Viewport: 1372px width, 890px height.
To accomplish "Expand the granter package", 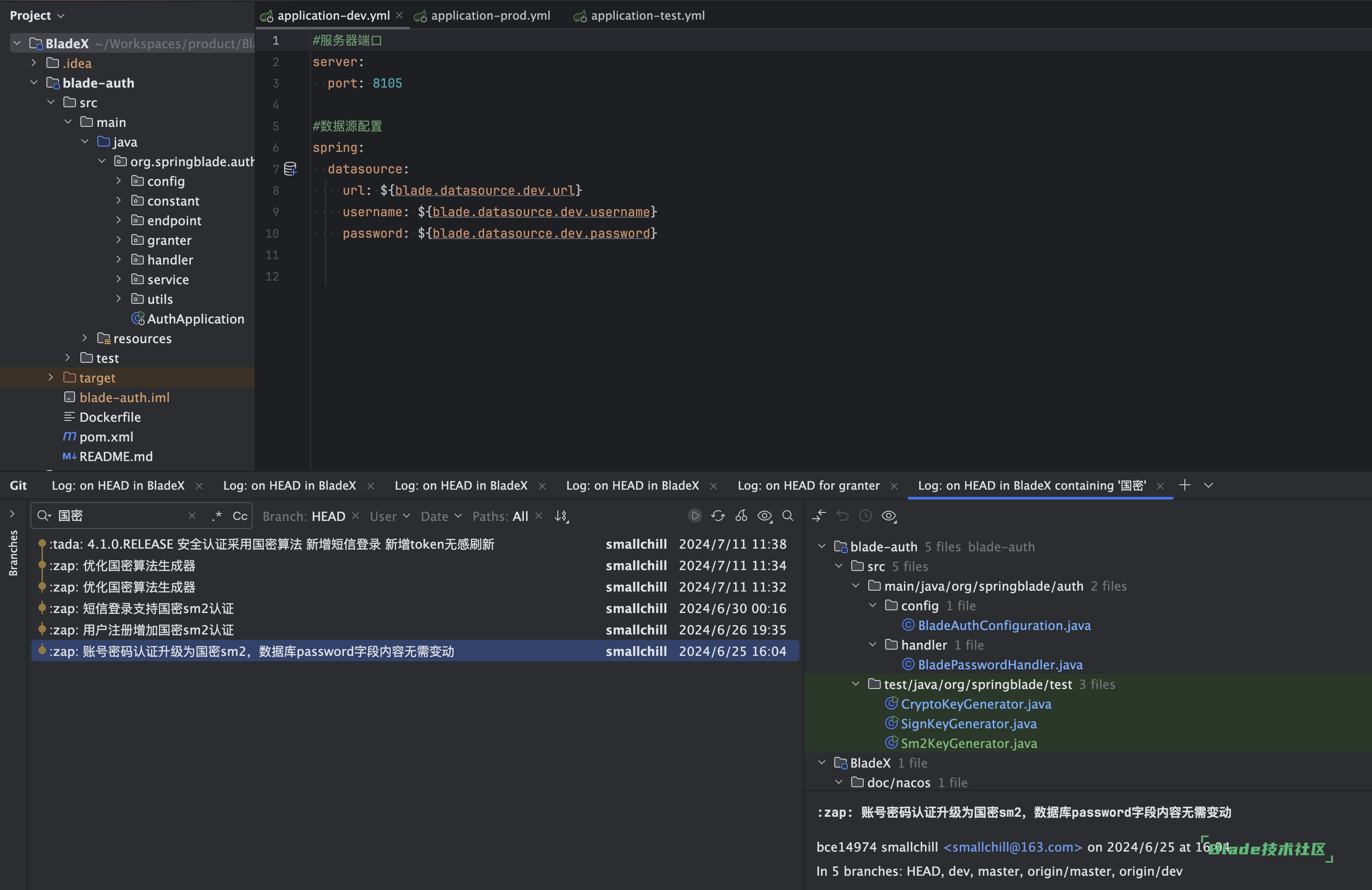I will click(119, 239).
